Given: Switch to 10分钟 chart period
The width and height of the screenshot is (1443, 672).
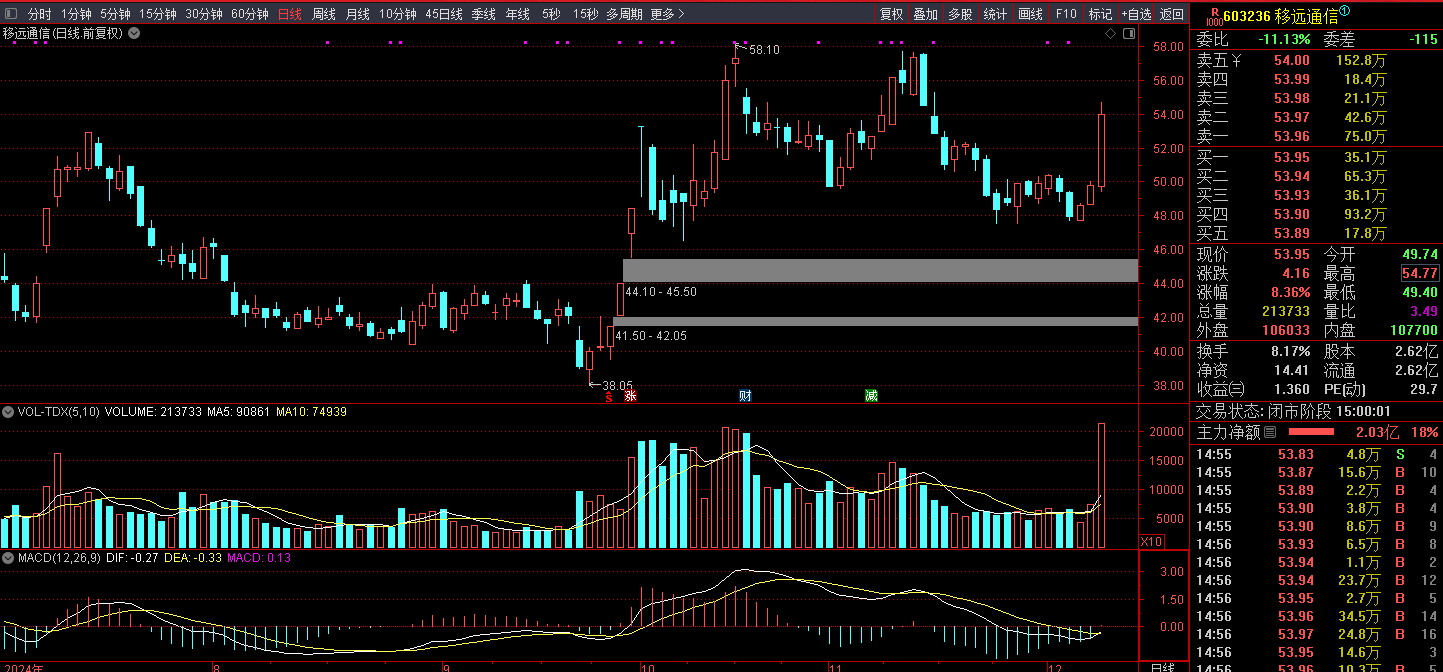Looking at the screenshot, I should [x=398, y=14].
